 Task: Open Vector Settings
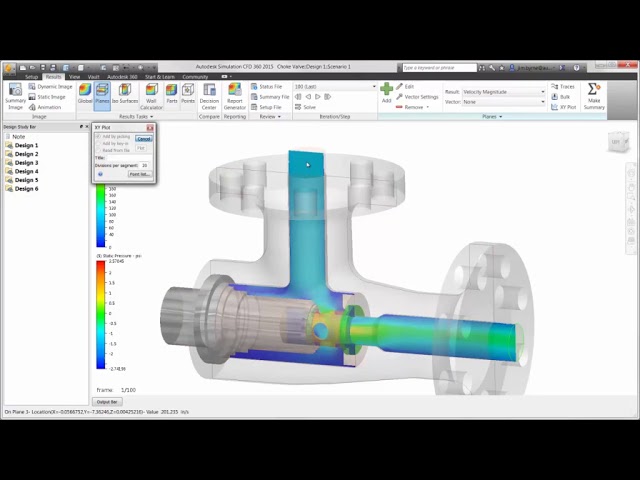tap(417, 97)
